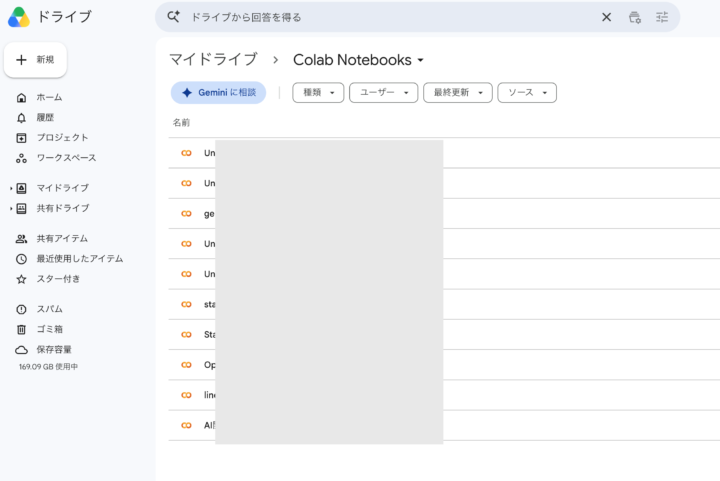Click the clock icon beside 最近使用したアイテム

point(21,259)
